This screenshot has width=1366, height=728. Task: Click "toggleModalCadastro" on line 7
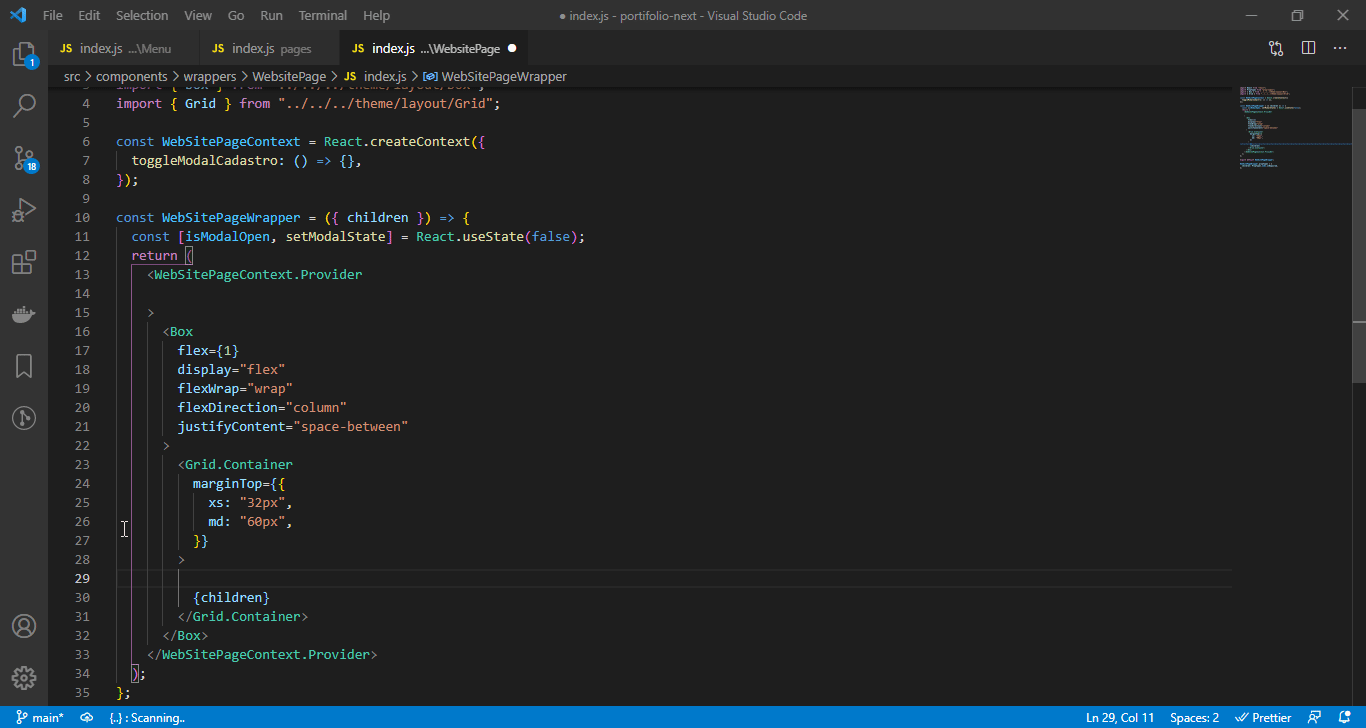click(204, 161)
